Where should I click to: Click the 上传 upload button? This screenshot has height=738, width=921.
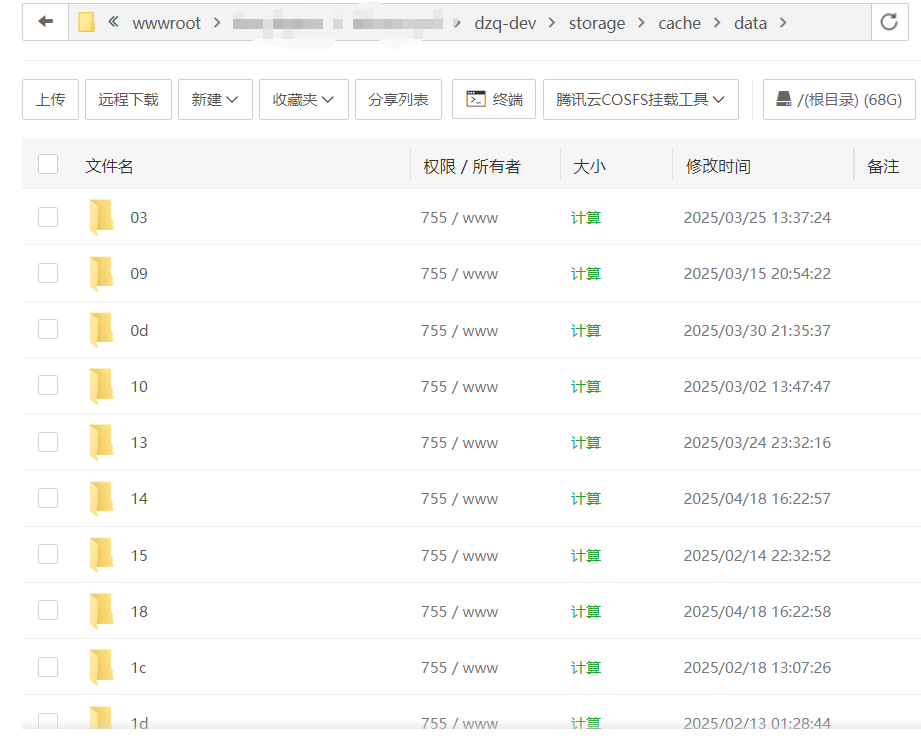pos(51,99)
